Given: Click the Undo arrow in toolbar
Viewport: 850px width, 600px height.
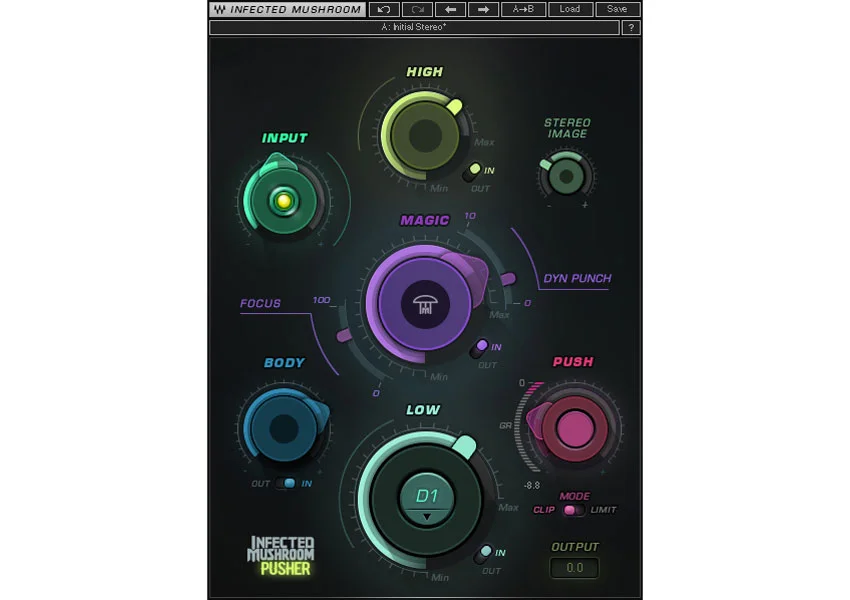Looking at the screenshot, I should tap(384, 9).
